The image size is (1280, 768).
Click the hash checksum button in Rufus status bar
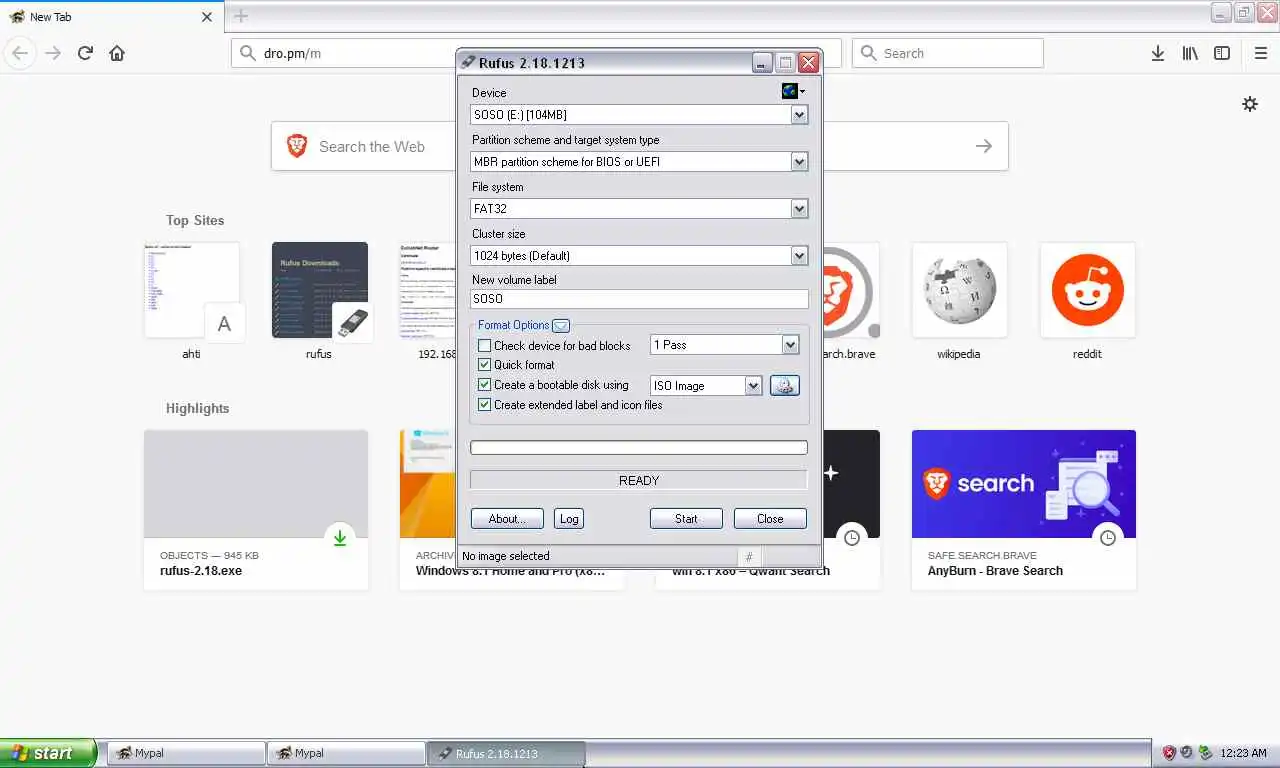pos(748,556)
